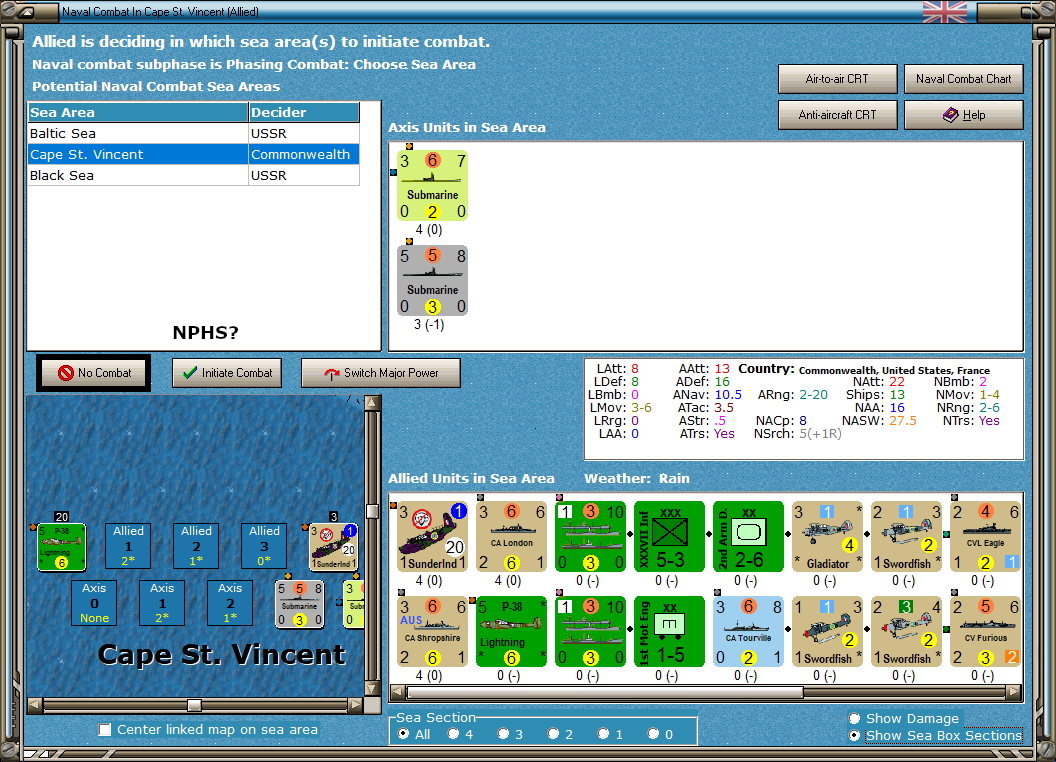
Task: Select the Cape St. Vincent row
Action: tap(193, 154)
